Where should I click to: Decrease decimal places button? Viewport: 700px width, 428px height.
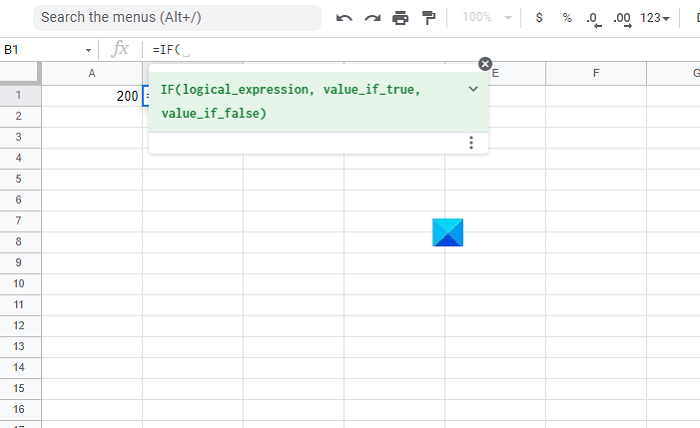tap(593, 19)
